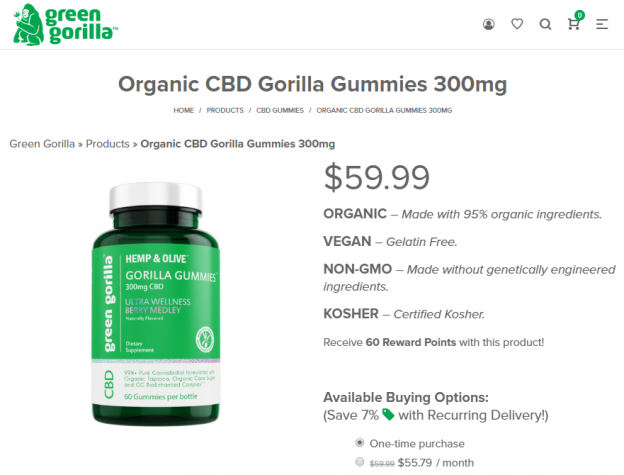Click the gummies bottle product image

coord(156,304)
